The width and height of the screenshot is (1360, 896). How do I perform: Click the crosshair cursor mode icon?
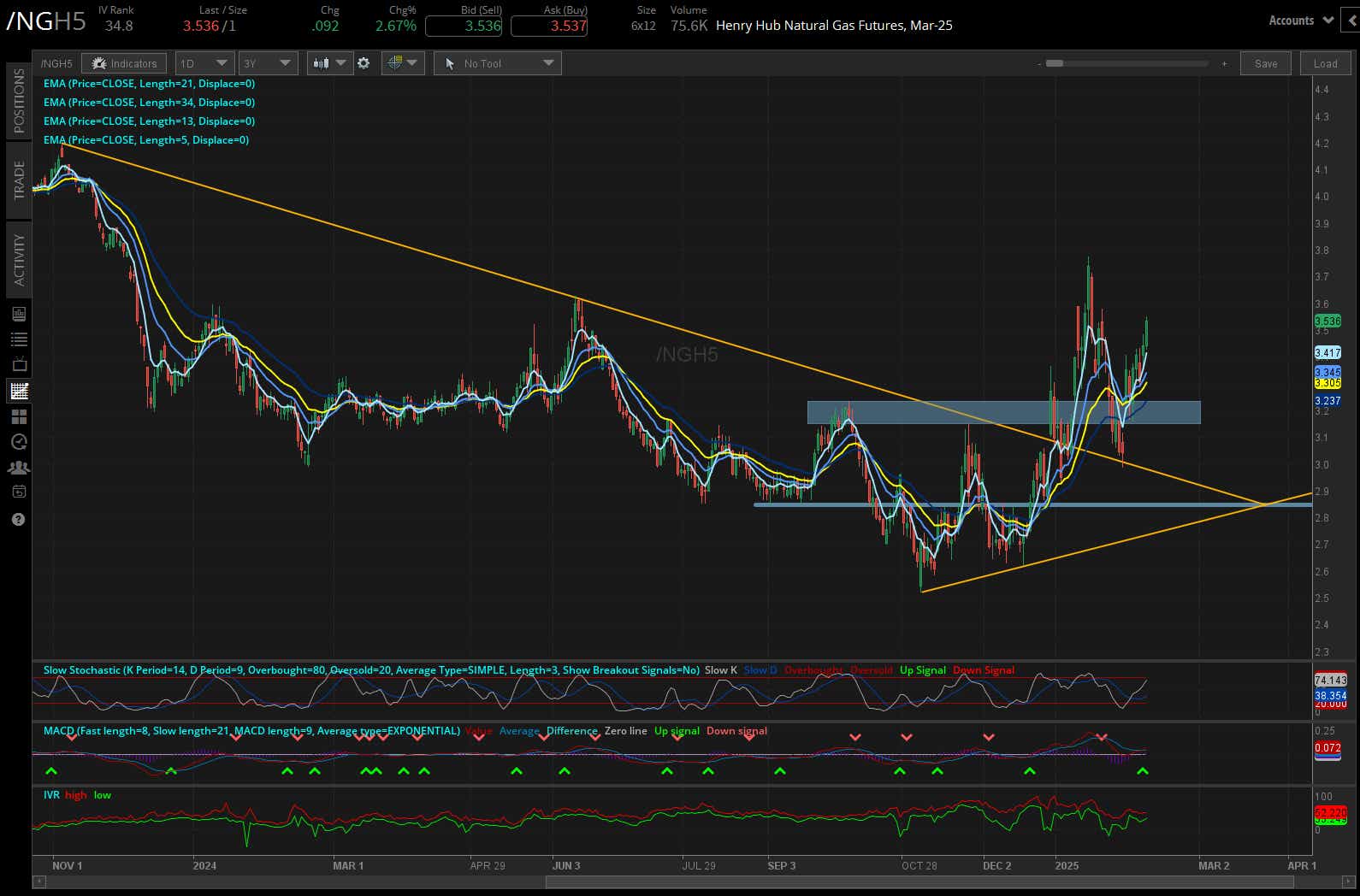click(x=394, y=63)
